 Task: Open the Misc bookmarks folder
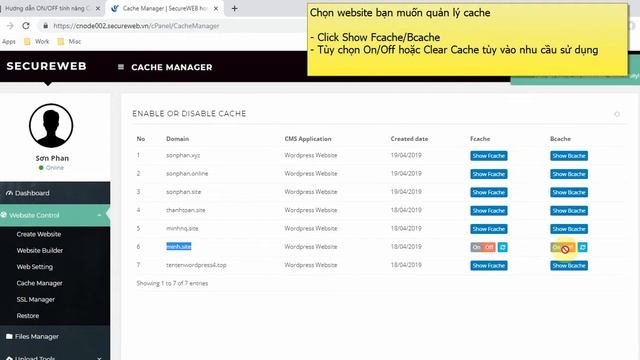[69, 42]
